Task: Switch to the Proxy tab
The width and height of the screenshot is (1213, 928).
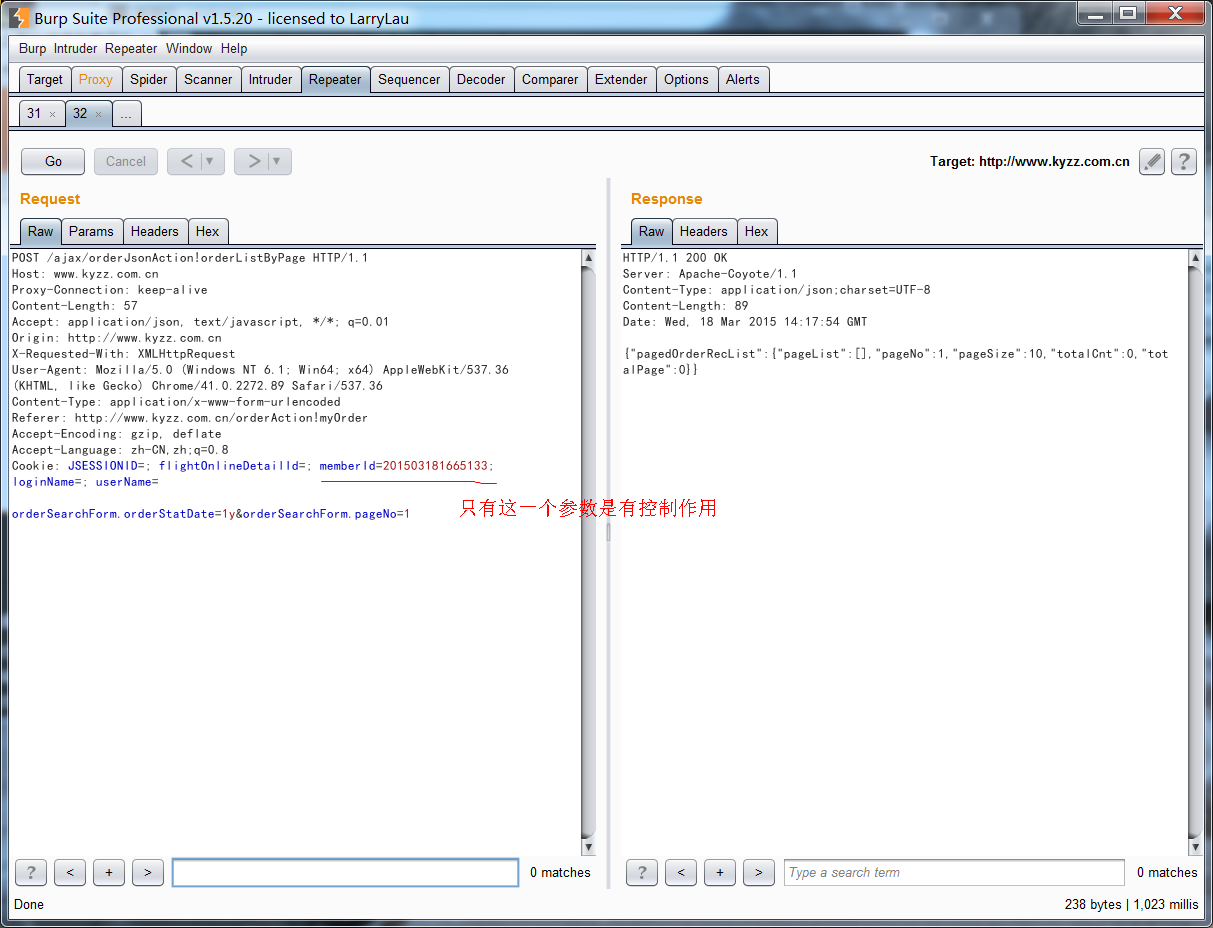Action: pyautogui.click(x=96, y=79)
